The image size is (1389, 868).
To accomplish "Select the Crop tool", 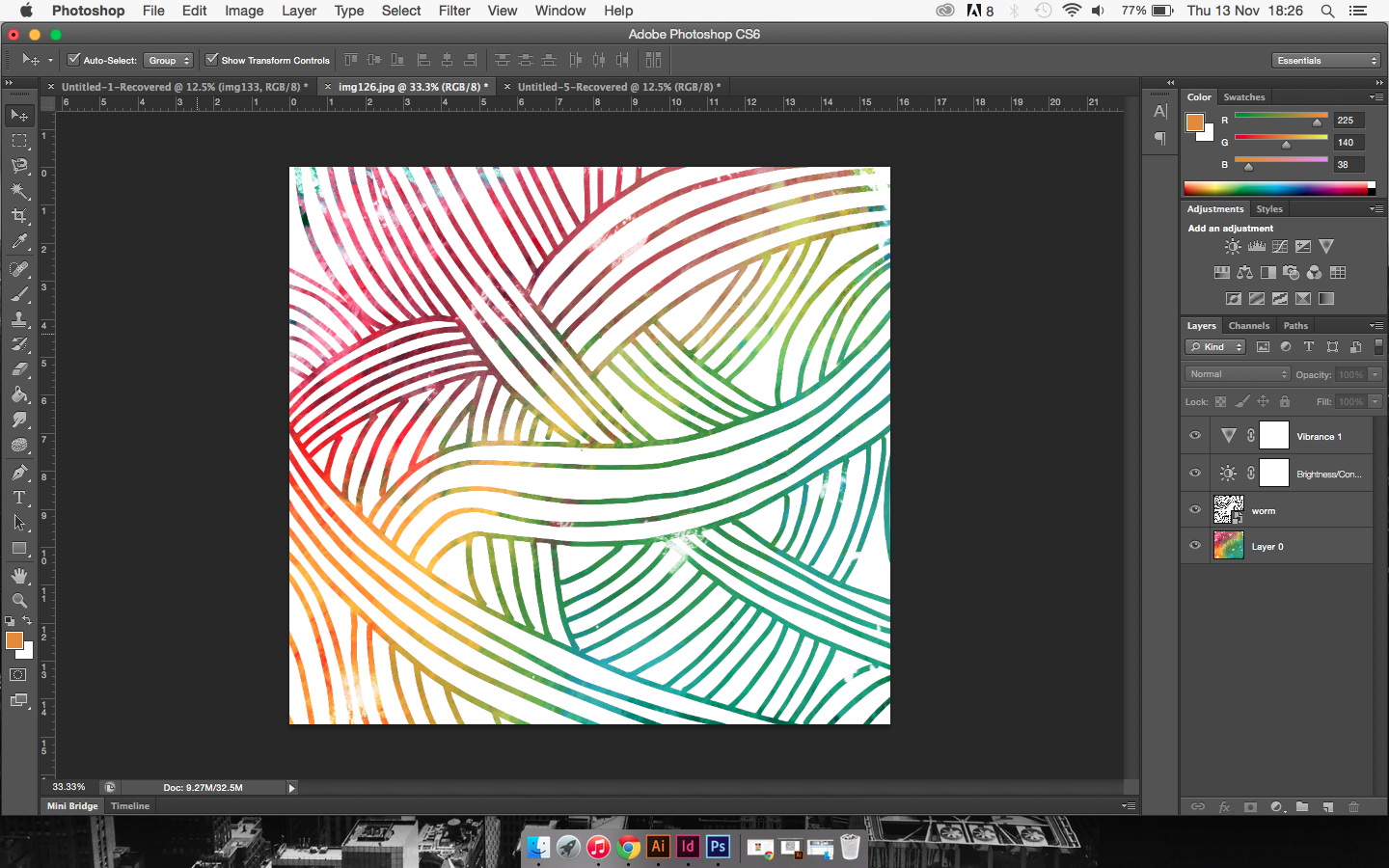I will click(x=19, y=216).
